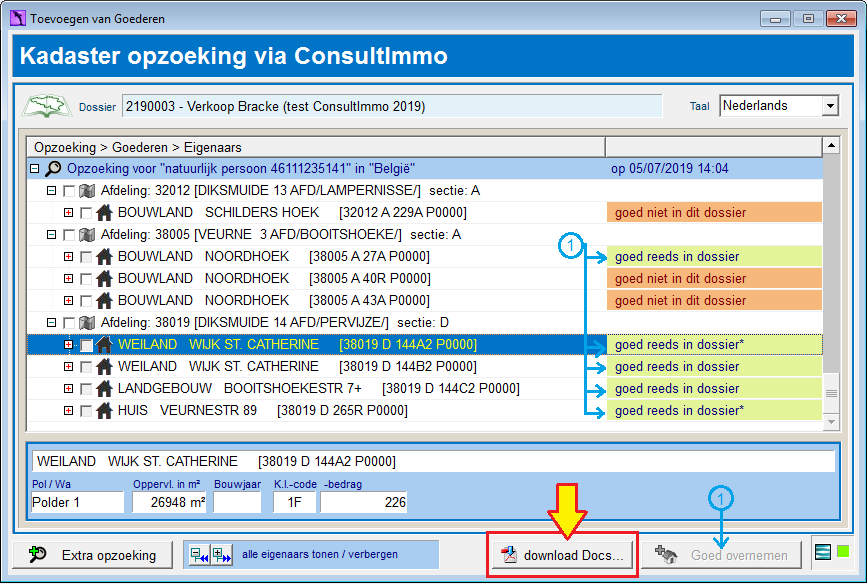Click the K.I.-code field showing 1F

pos(294,503)
